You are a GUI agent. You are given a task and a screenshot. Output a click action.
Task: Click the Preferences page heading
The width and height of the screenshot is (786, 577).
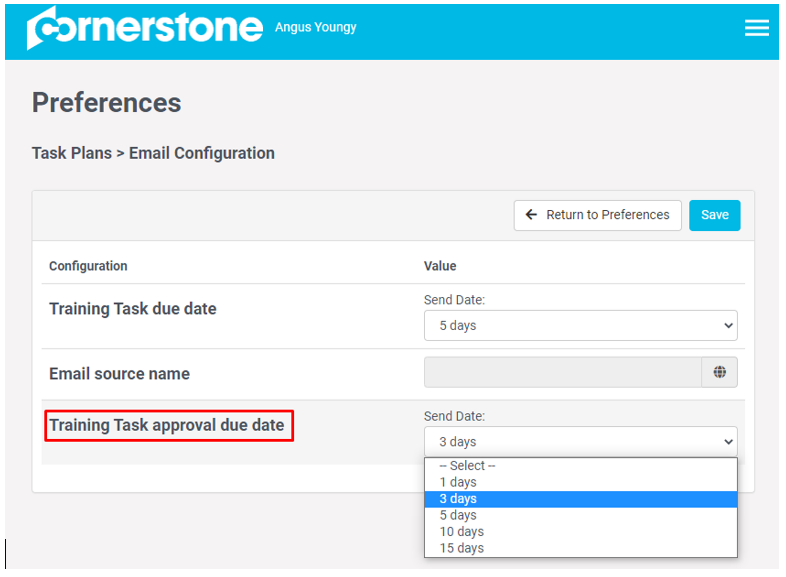[x=106, y=103]
